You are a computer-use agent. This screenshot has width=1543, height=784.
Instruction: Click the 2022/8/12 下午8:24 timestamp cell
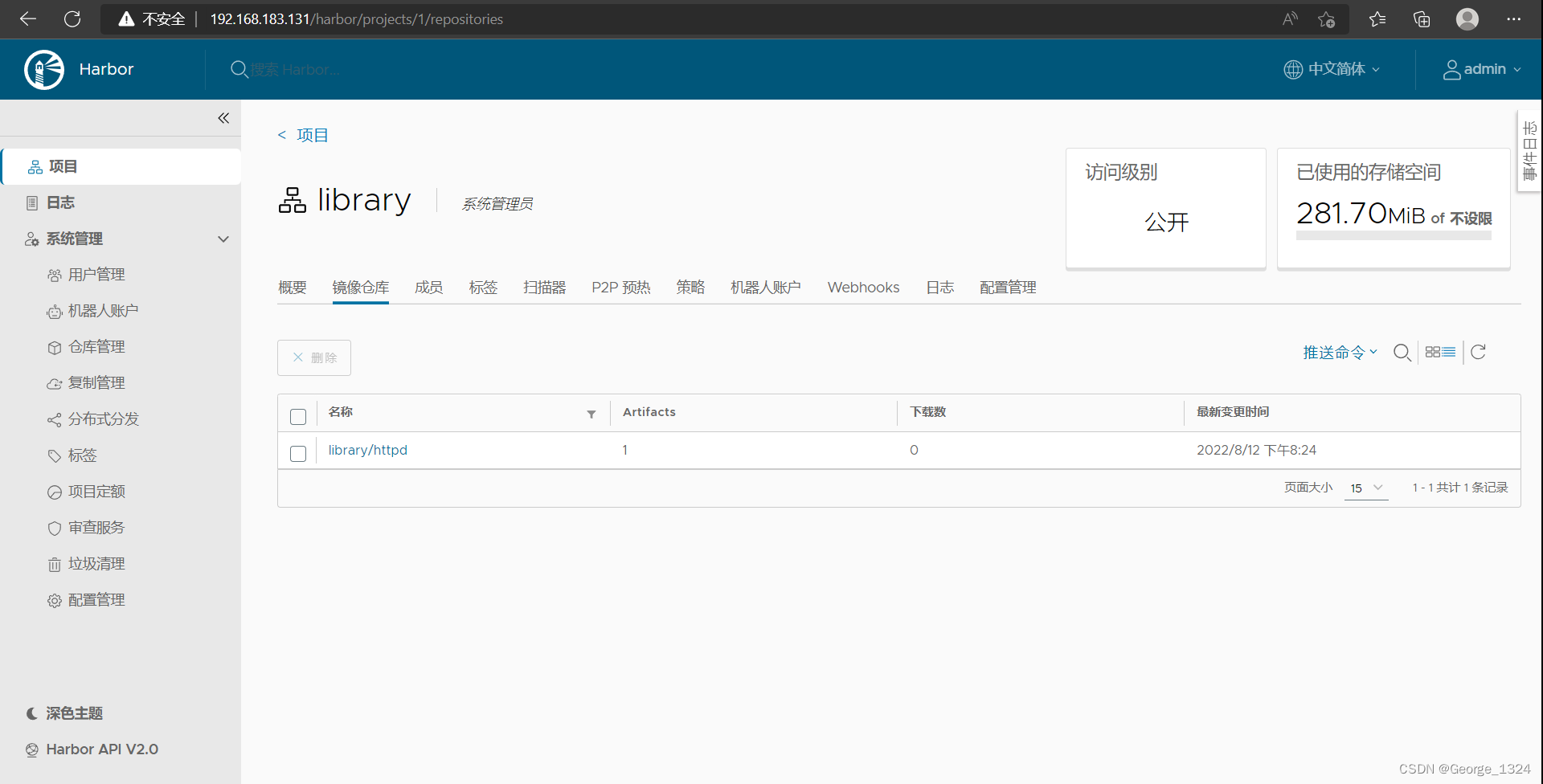[x=1256, y=451]
